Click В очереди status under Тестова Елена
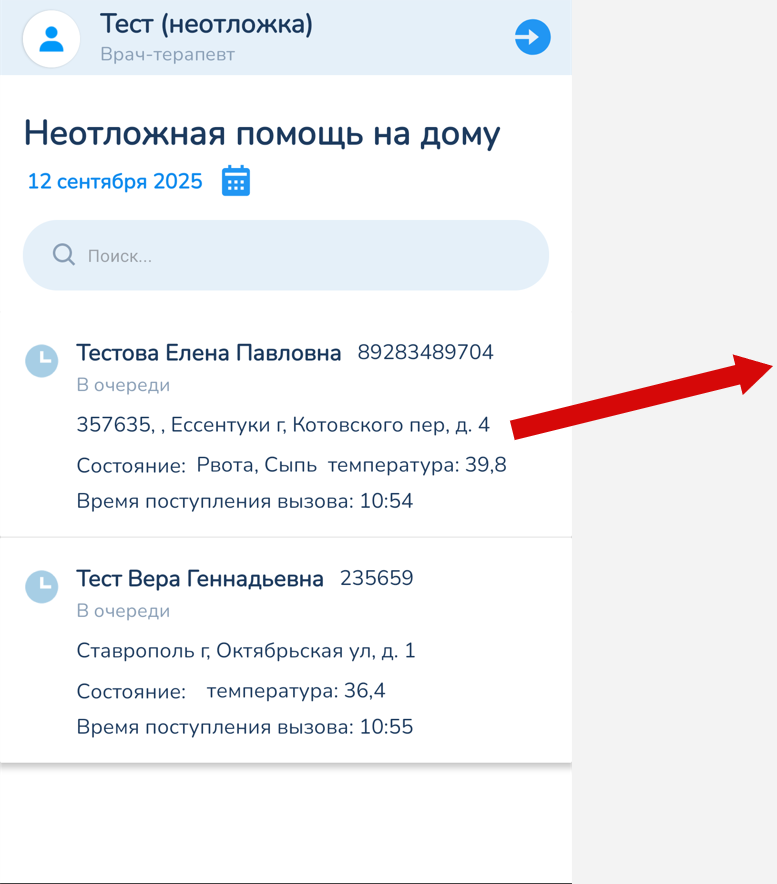 coord(123,385)
